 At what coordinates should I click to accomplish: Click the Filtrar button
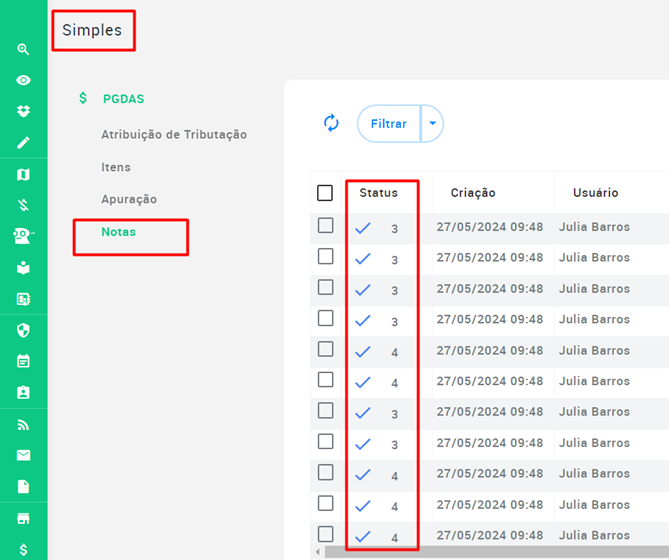389,123
